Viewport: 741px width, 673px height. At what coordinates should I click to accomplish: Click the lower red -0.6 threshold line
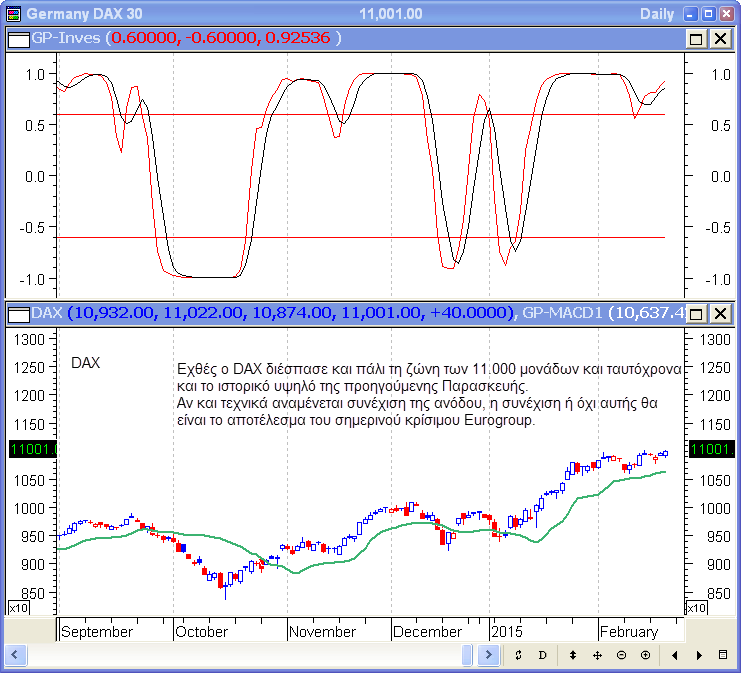361,237
